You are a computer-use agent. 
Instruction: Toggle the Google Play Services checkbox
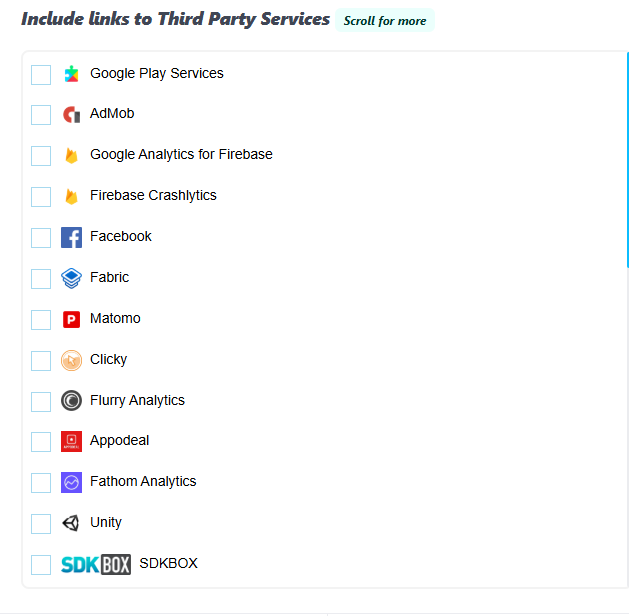coord(41,75)
